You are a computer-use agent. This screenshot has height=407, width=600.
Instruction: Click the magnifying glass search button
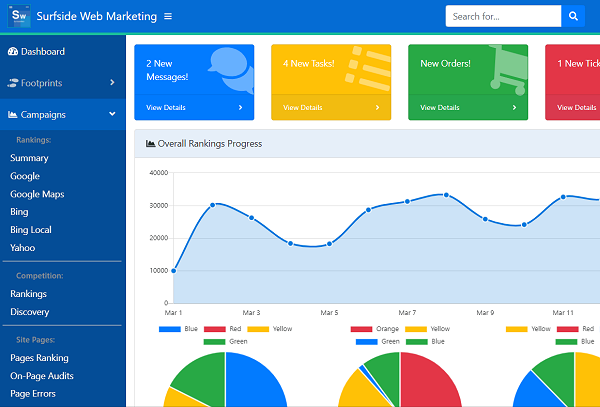(573, 16)
